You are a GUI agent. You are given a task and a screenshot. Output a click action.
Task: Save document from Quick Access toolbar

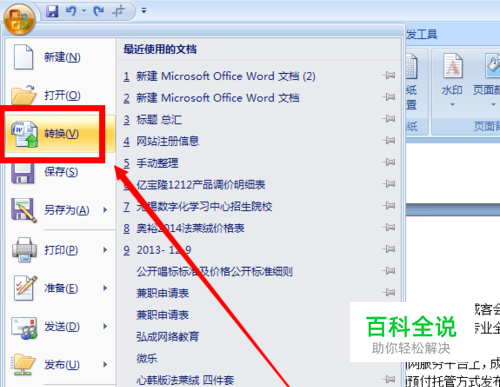tap(52, 11)
